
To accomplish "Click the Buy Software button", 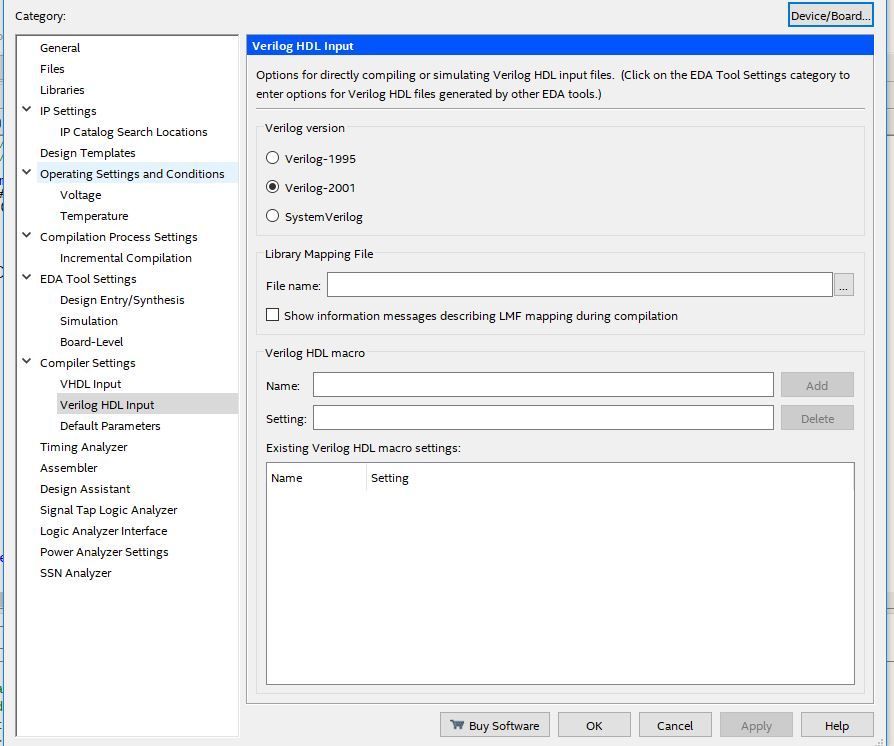I will pos(494,725).
